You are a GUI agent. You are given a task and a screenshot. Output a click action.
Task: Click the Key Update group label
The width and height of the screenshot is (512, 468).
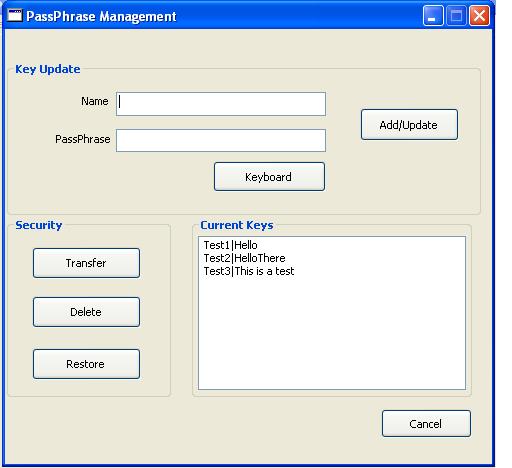click(48, 69)
